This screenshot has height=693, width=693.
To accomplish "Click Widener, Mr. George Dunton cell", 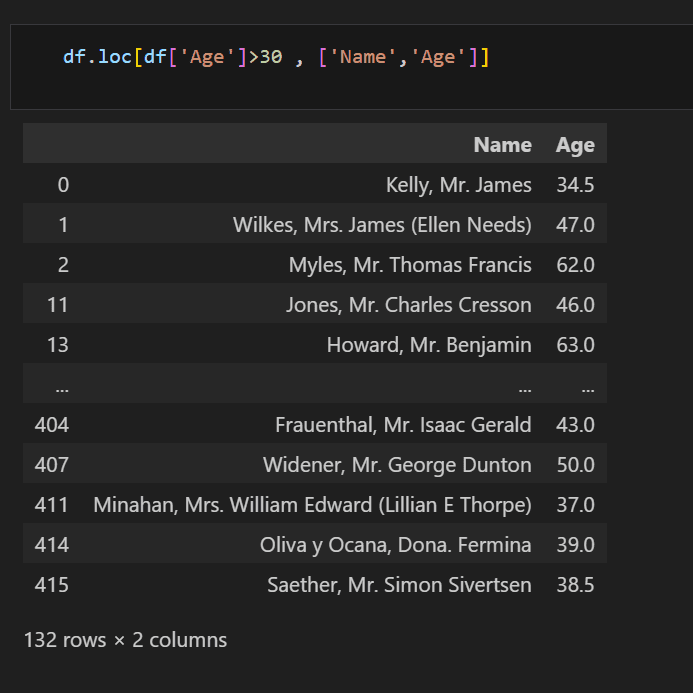I will click(397, 465).
